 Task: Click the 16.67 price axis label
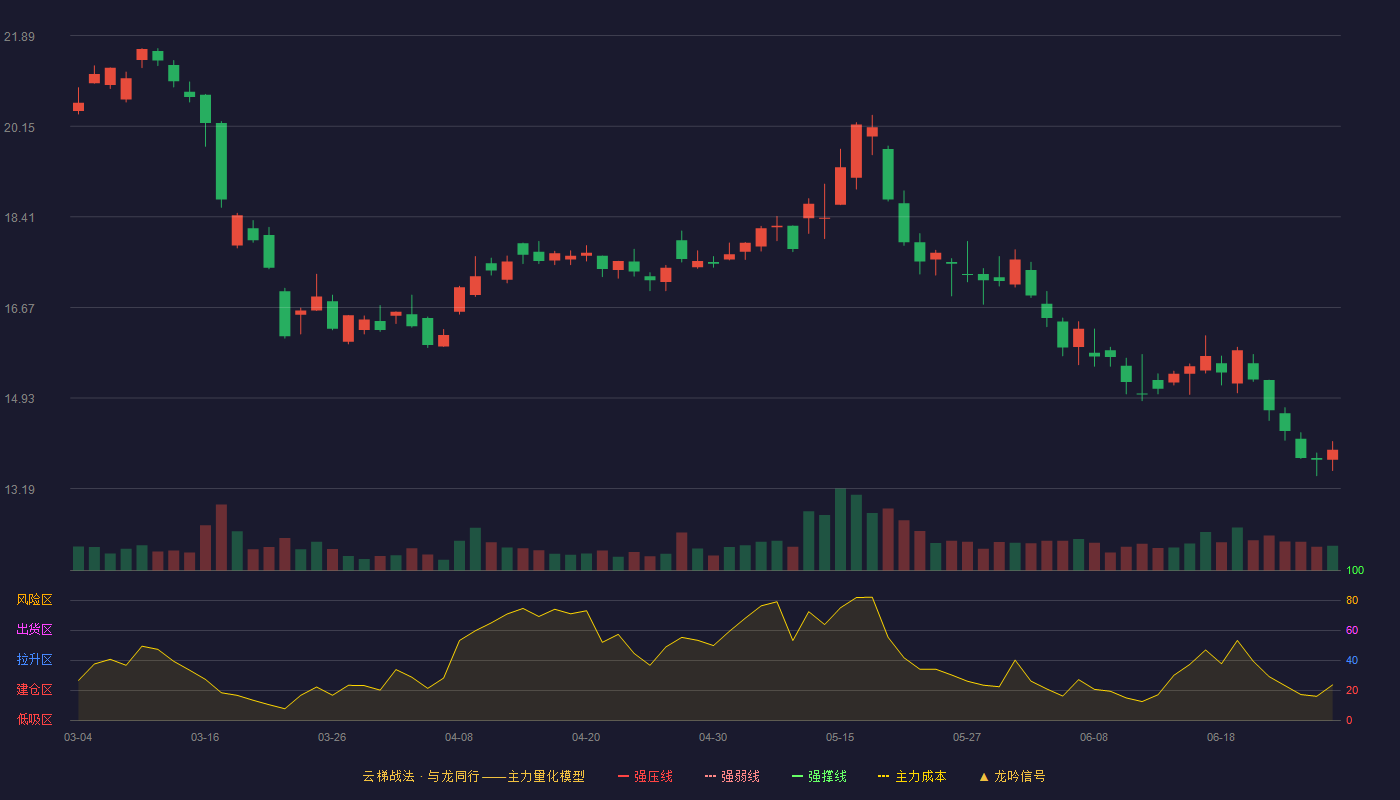click(x=19, y=309)
